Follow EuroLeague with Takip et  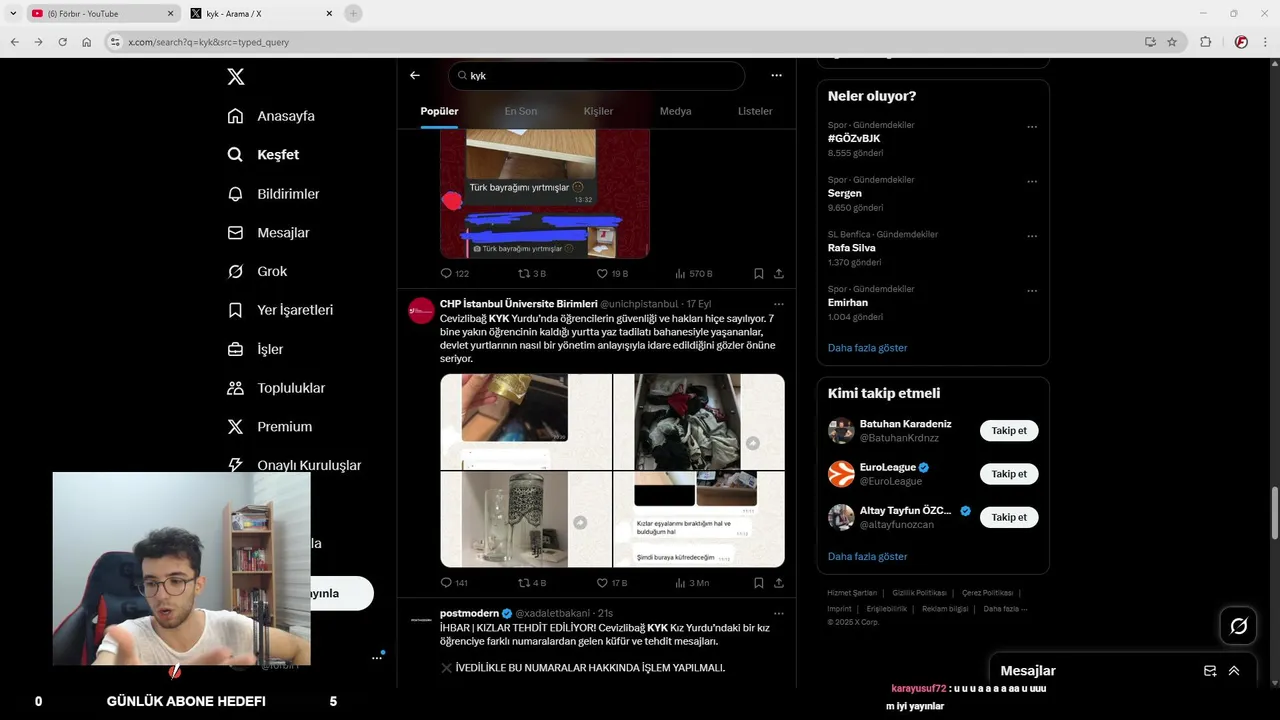1009,474
